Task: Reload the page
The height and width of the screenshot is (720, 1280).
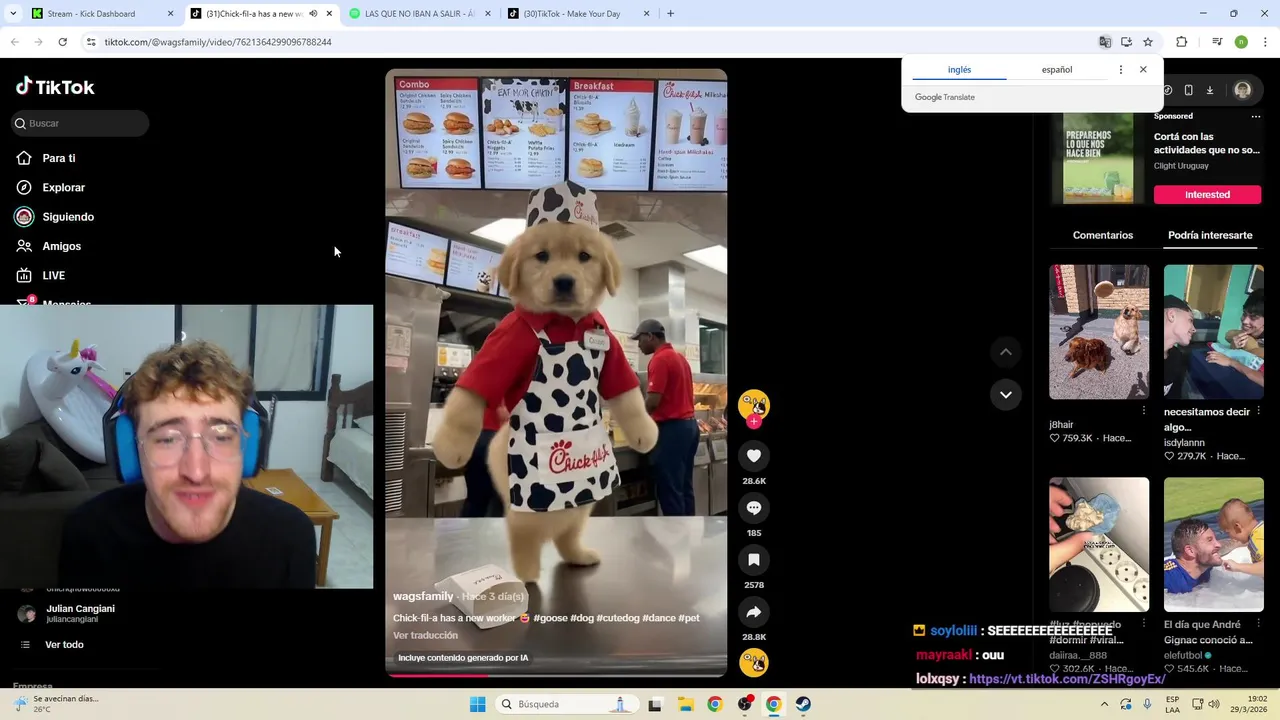Action: coord(62,42)
